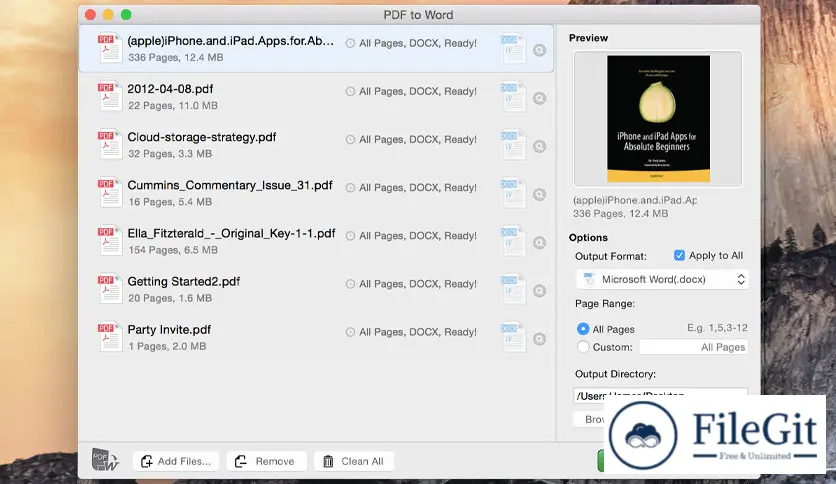The image size is (836, 484).
Task: Click PDF icon of Party Invite.pdf
Action: (110, 336)
